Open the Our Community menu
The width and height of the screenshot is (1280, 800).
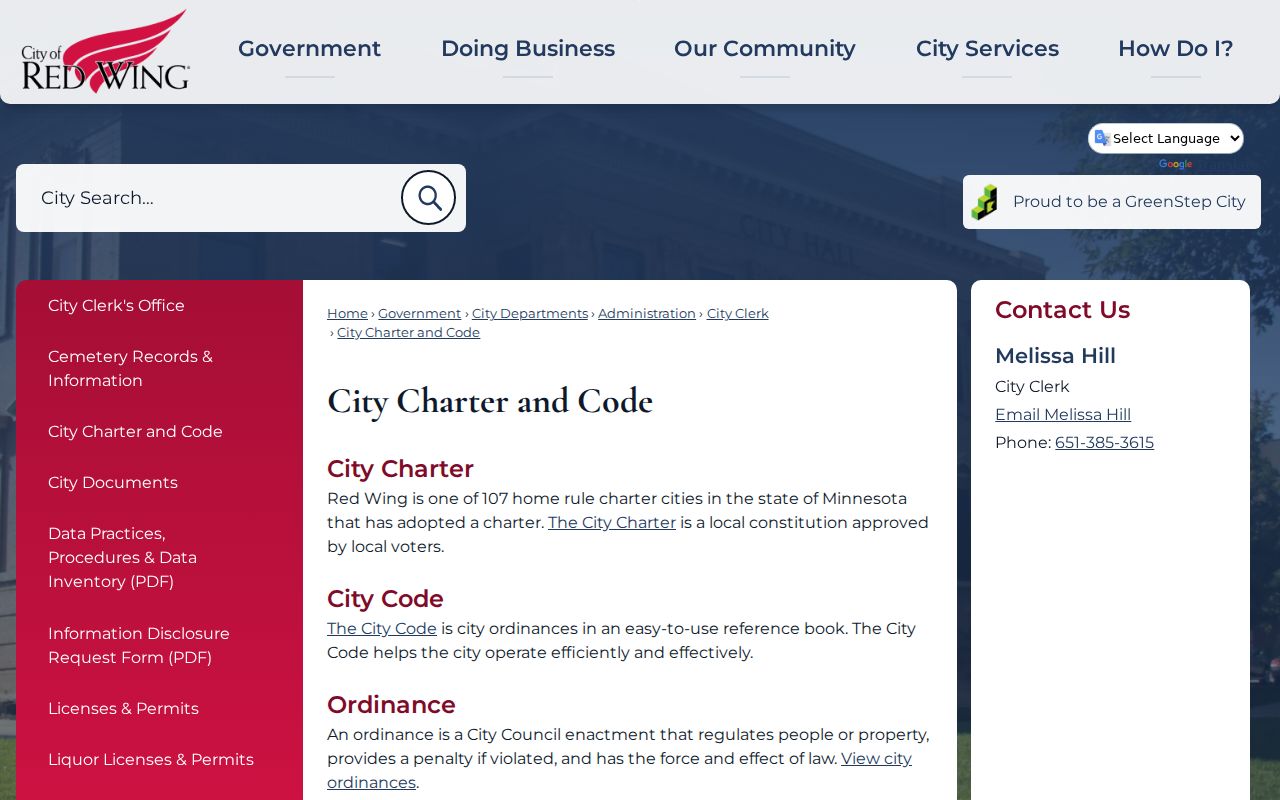coord(765,49)
